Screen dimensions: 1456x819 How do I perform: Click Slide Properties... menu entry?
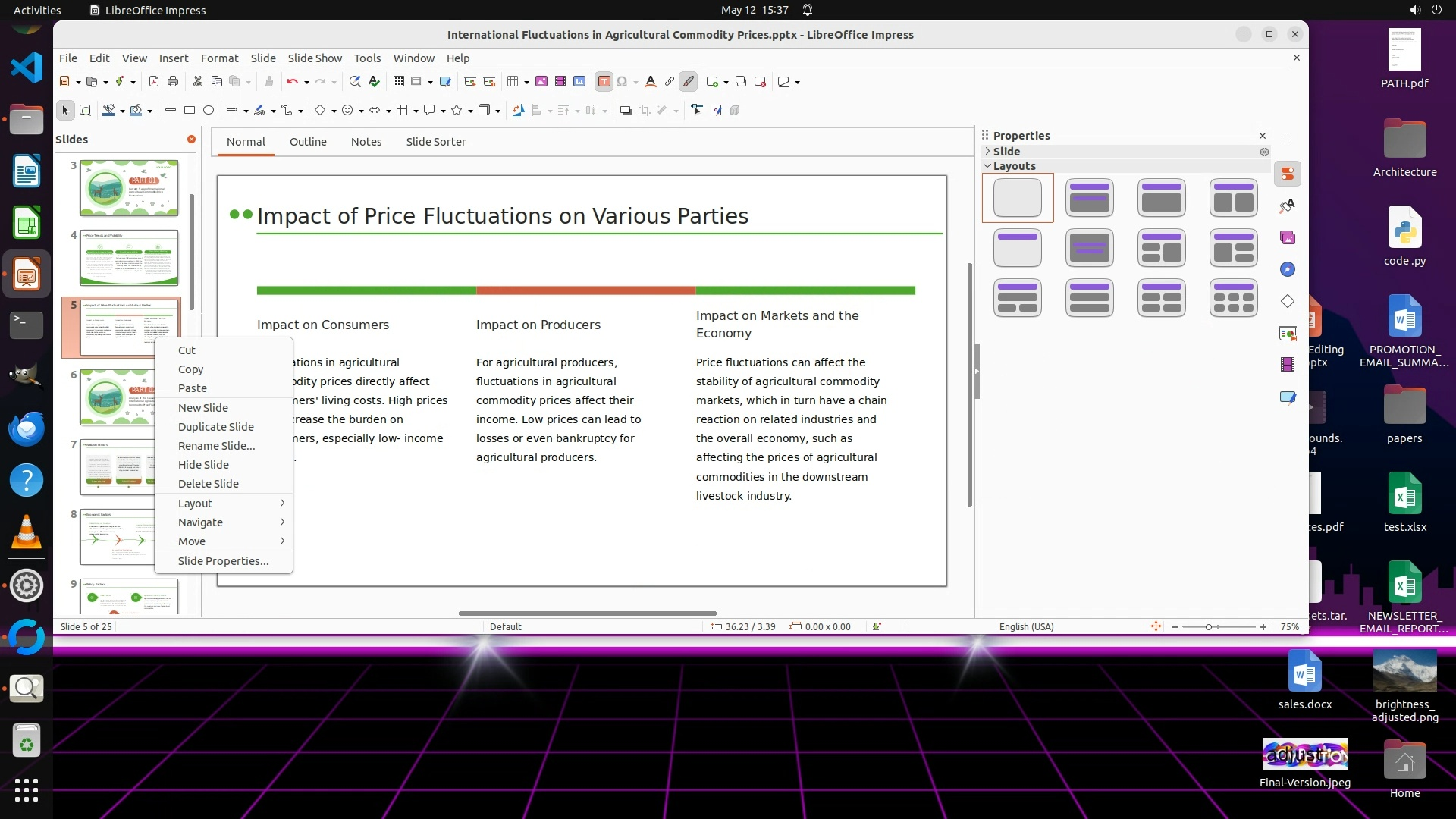click(x=223, y=561)
